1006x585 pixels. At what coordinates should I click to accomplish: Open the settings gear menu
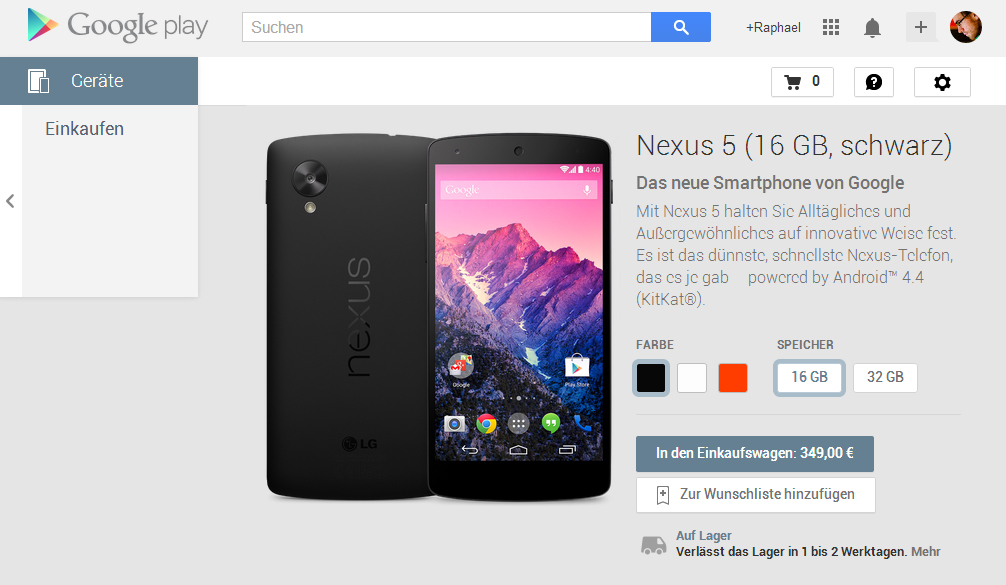point(942,82)
